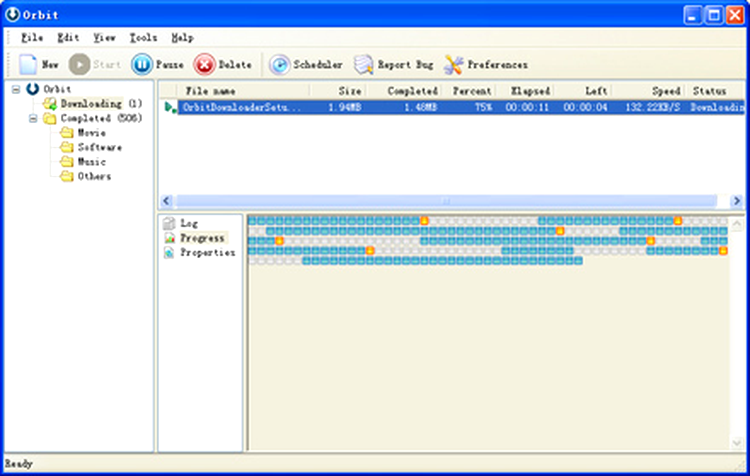
Task: Open the Tools menu
Action: [x=143, y=37]
